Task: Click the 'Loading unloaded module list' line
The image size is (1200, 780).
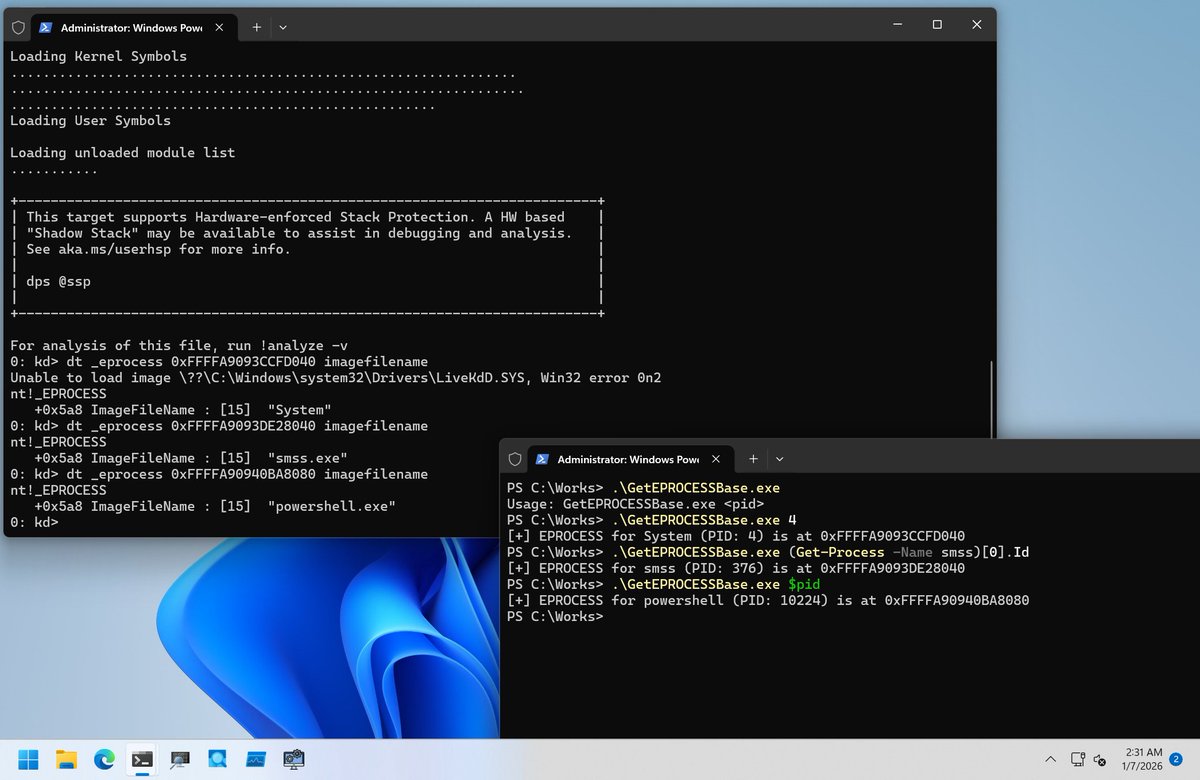Action: [122, 153]
